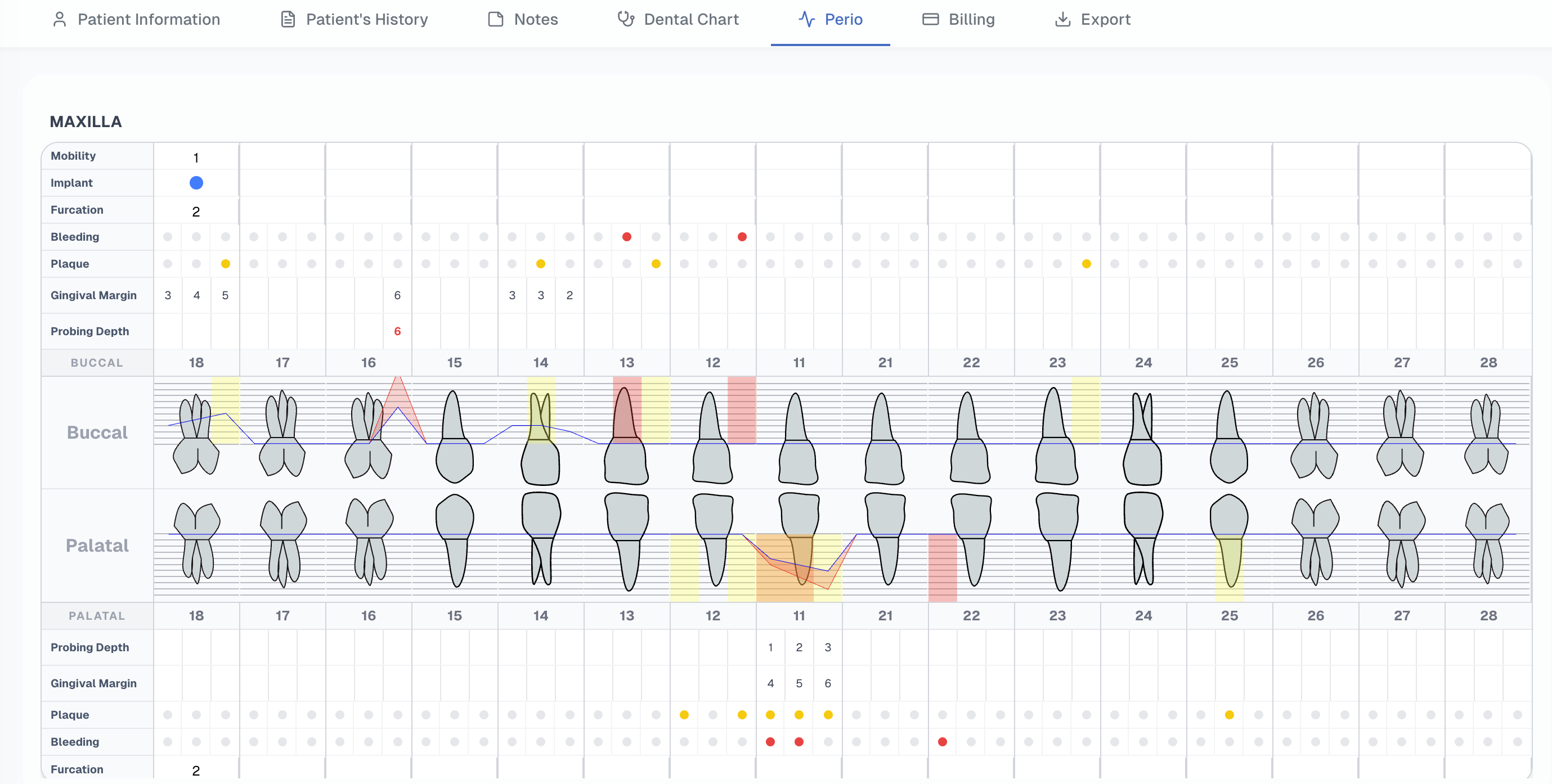
Task: Toggle the blue implant dot on tooth 18
Action: point(196,183)
